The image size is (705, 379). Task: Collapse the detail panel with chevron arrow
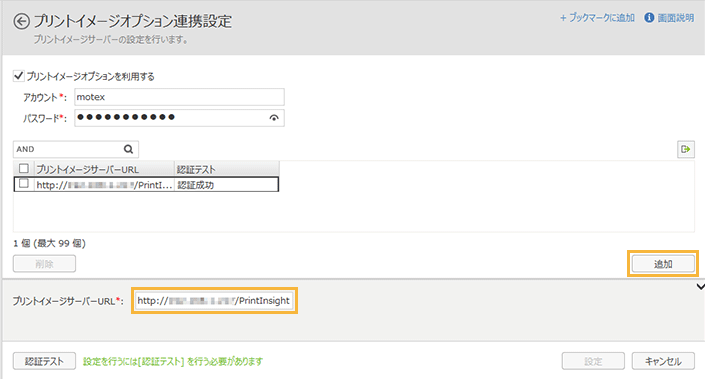pos(700,287)
